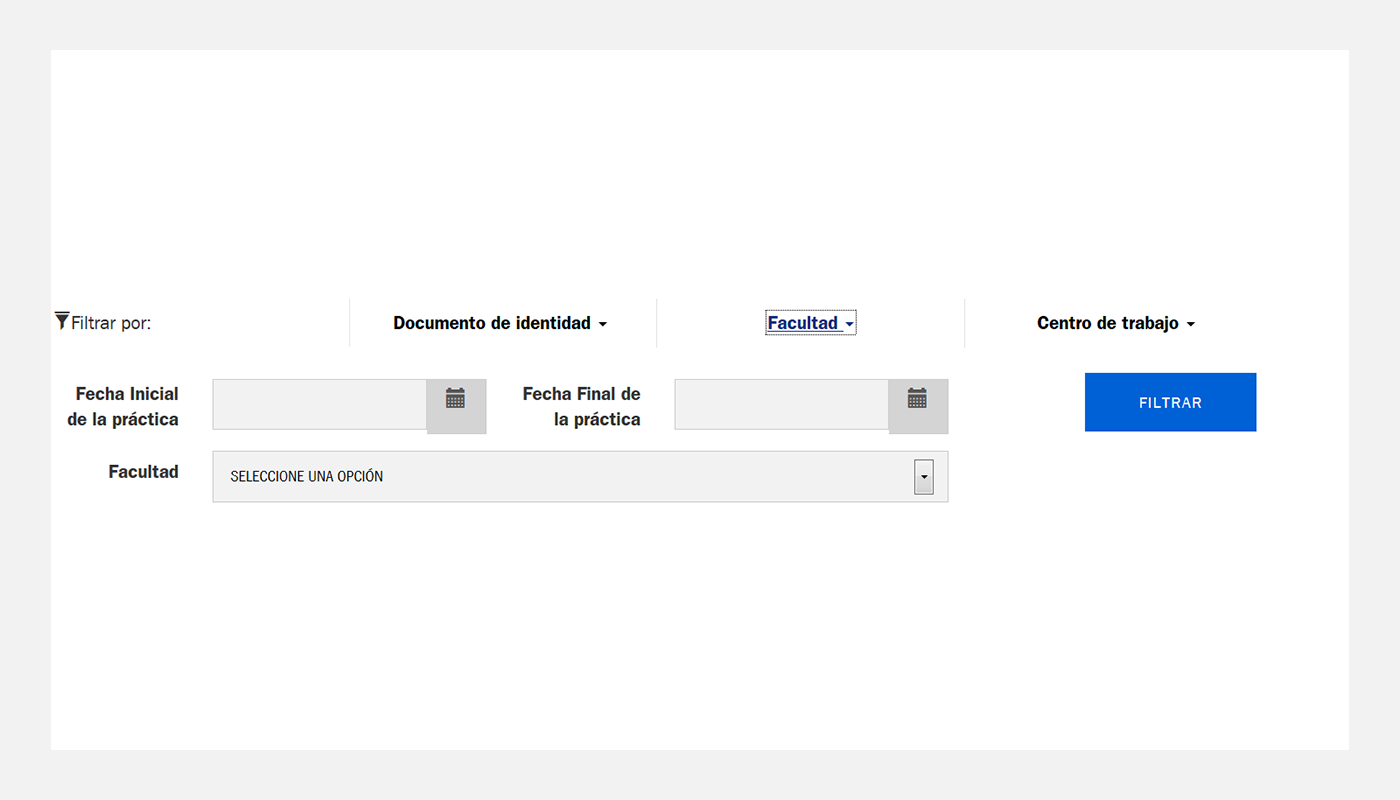The width and height of the screenshot is (1400, 800).
Task: Click the filter funnel icon
Action: tap(62, 321)
